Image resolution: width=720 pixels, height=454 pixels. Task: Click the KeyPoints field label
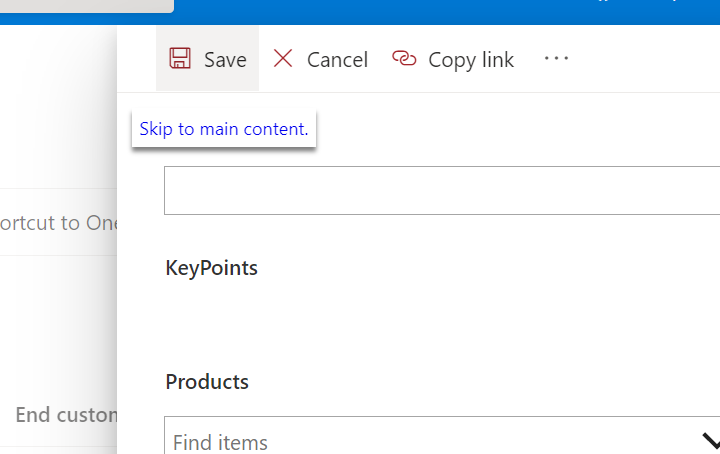pyautogui.click(x=212, y=268)
